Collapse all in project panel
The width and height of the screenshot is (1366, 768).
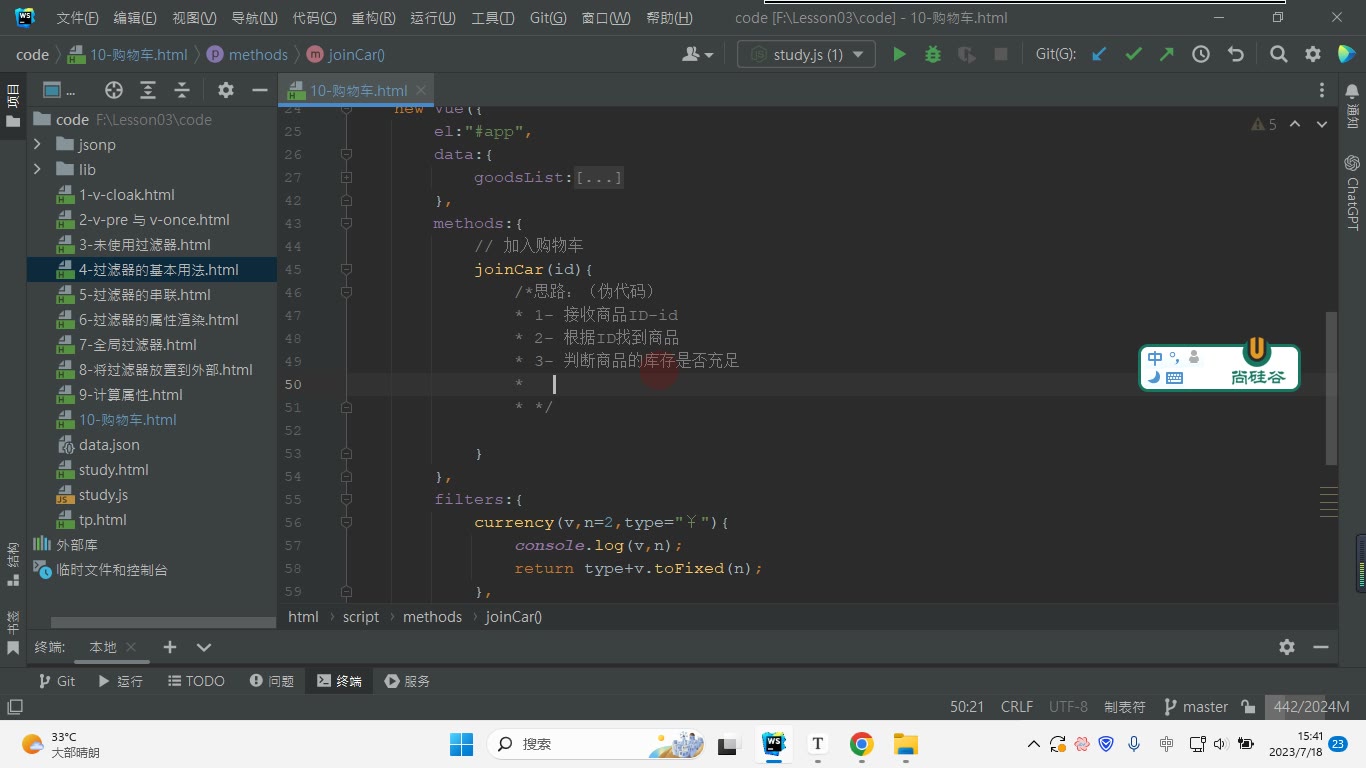(x=182, y=90)
